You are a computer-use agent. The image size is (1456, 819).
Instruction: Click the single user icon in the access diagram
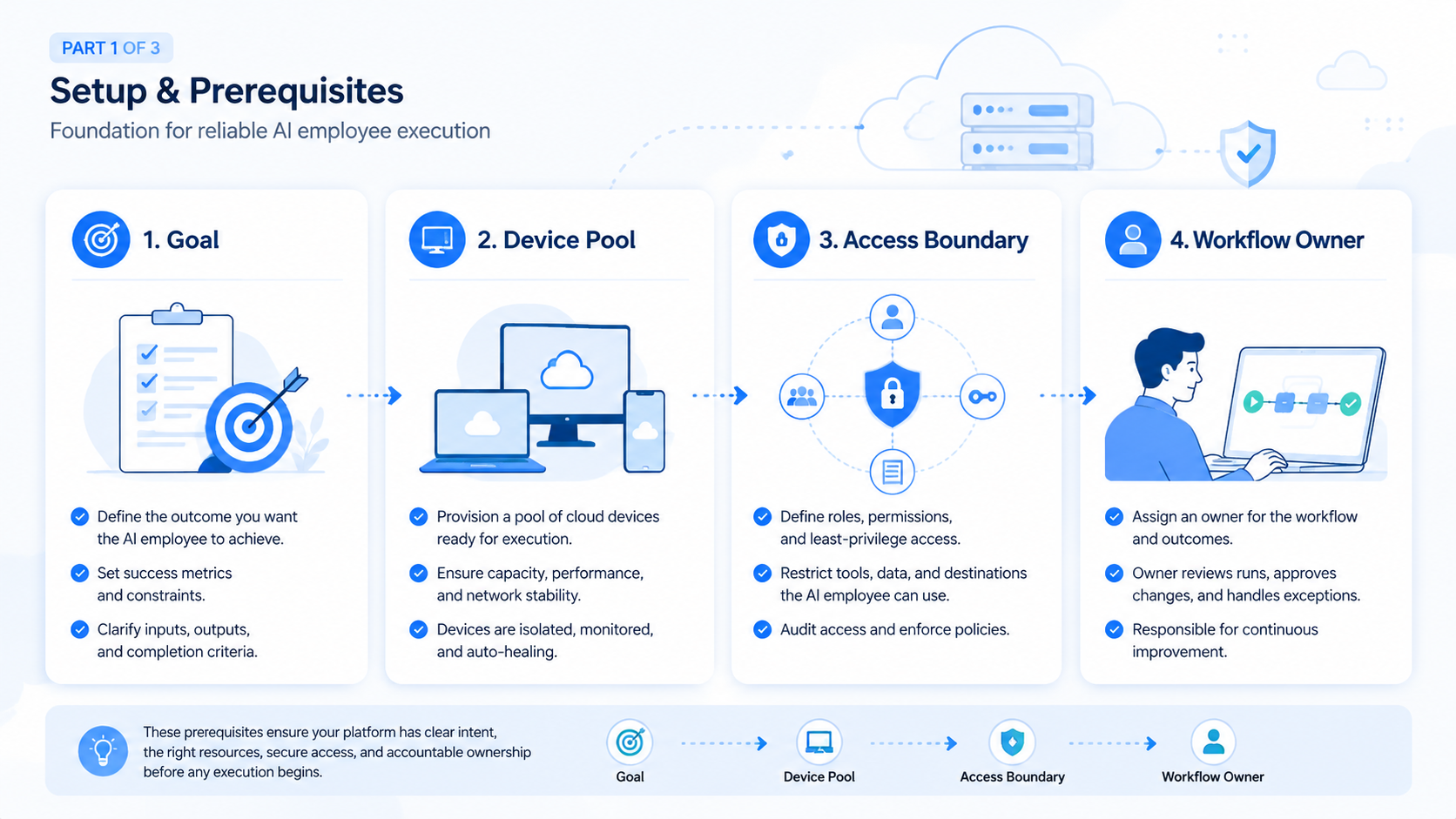(892, 317)
